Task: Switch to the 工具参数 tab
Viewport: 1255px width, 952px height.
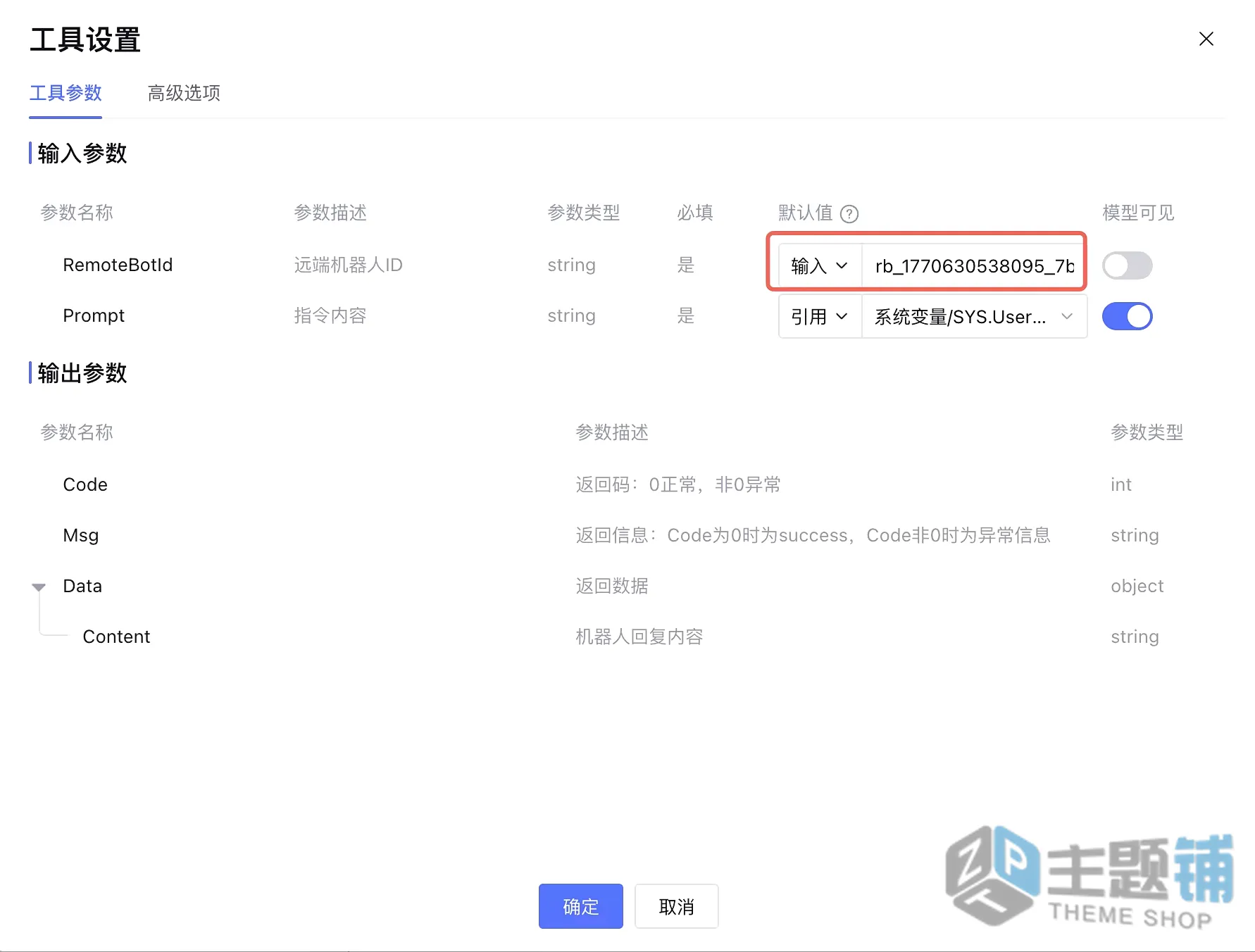Action: 65,93
